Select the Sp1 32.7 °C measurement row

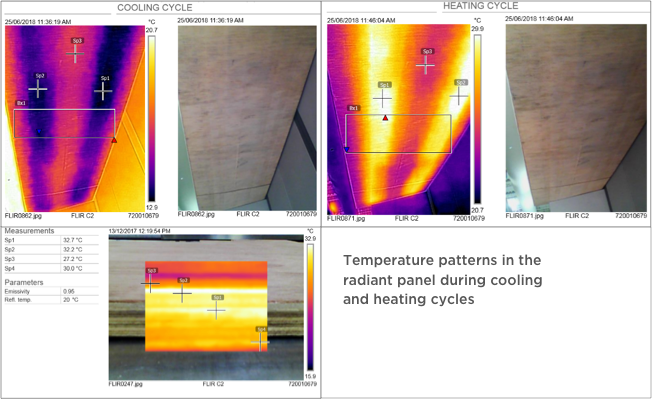click(x=52, y=240)
